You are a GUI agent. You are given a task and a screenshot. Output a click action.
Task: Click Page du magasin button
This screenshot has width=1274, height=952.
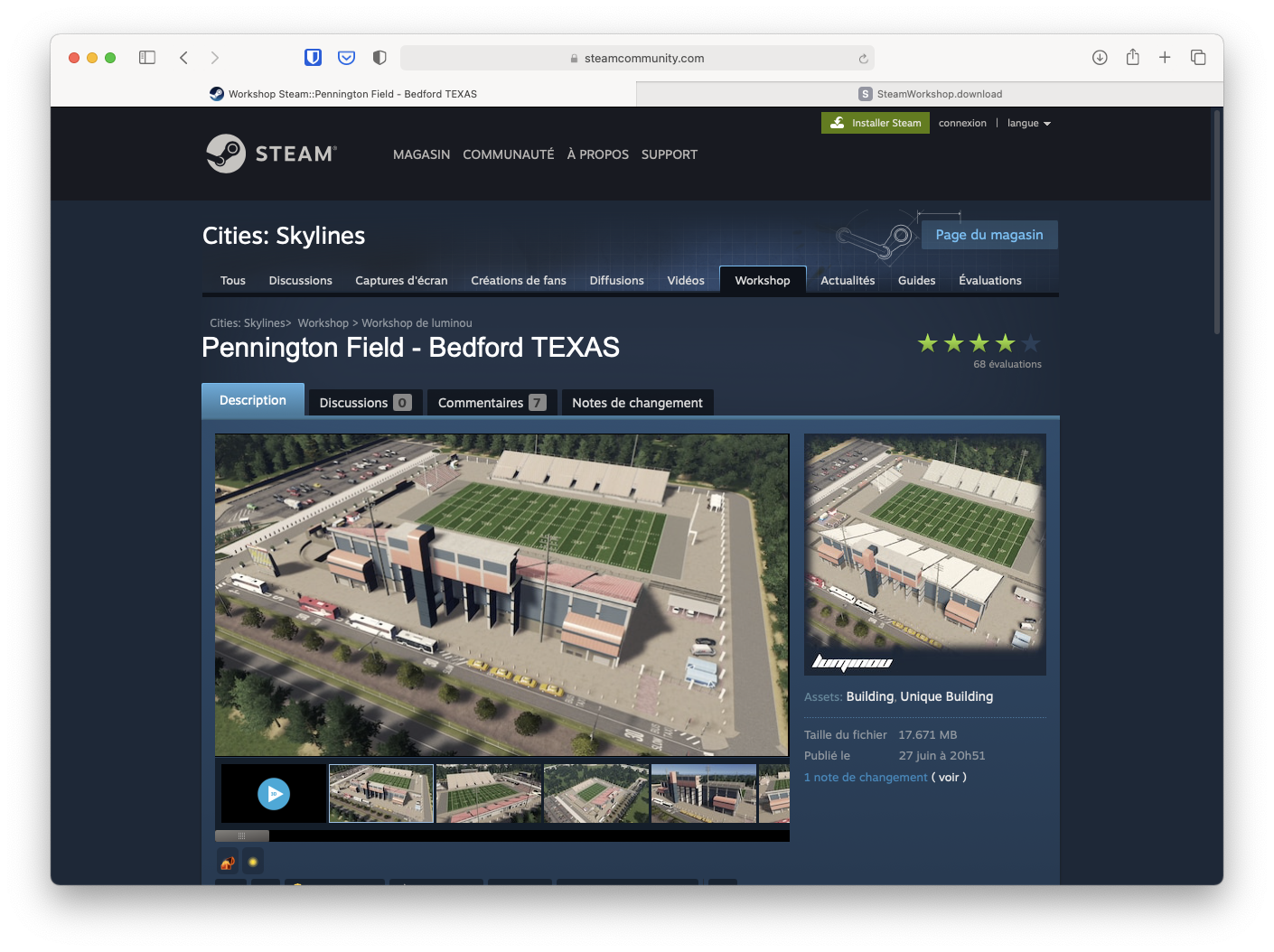click(x=989, y=235)
